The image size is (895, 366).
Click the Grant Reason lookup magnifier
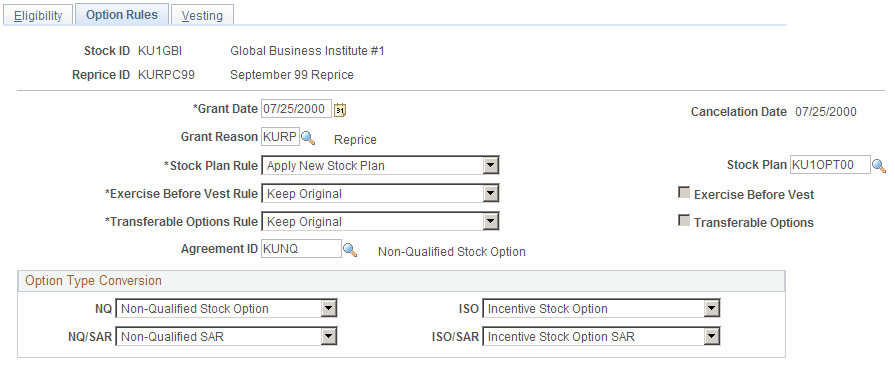point(308,138)
